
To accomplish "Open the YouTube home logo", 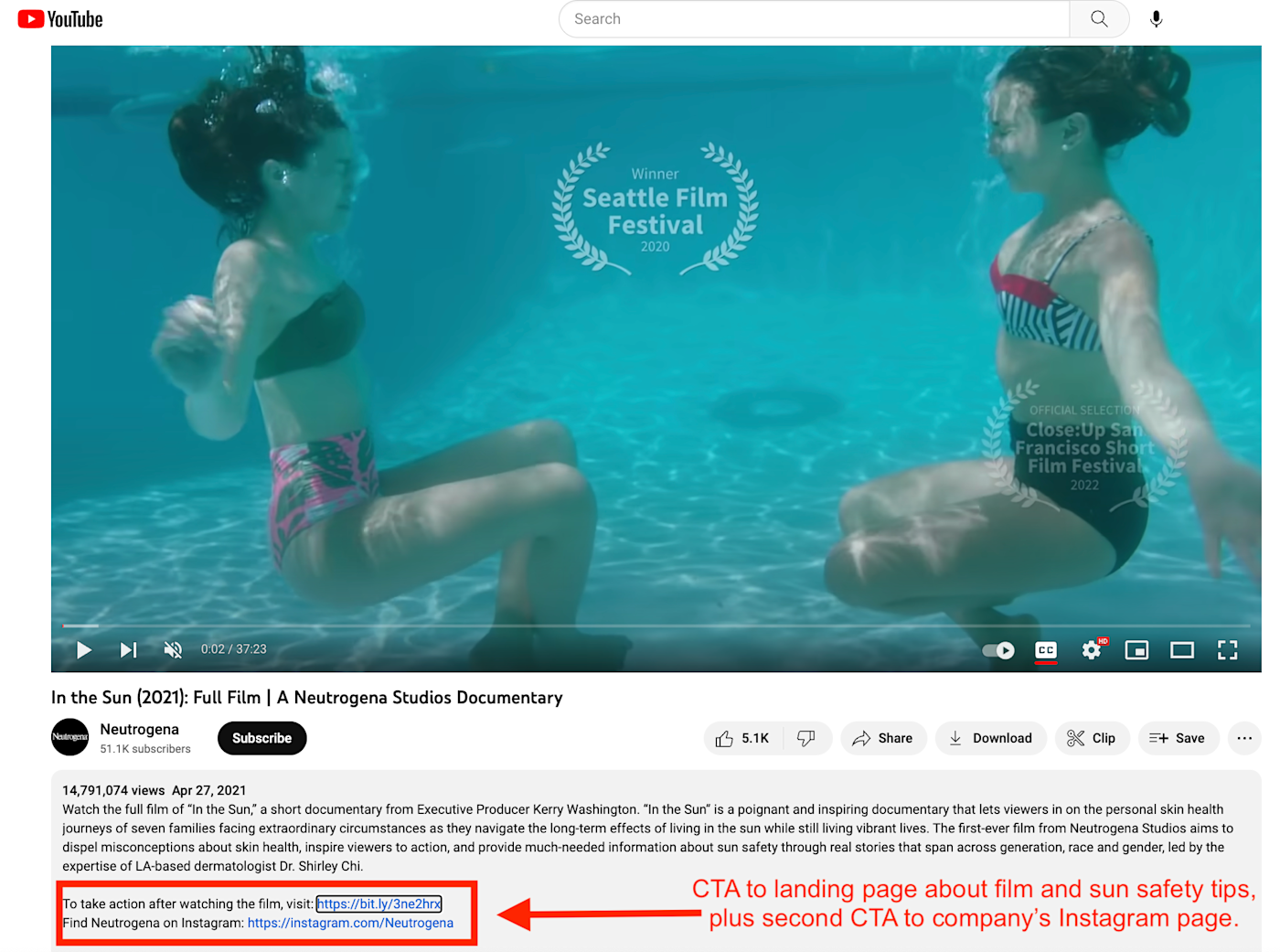I will [60, 19].
